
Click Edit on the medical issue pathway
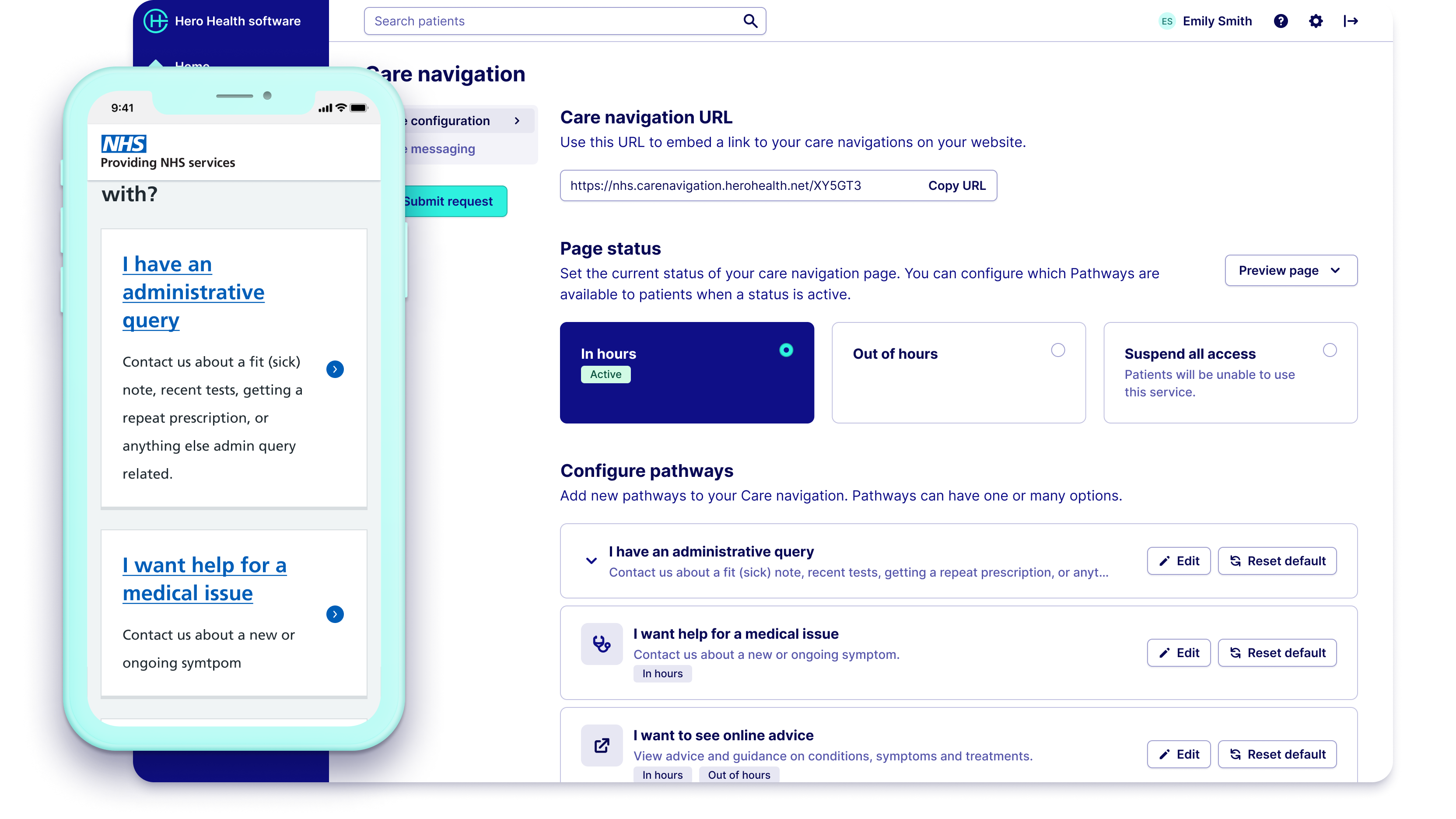pos(1179,652)
